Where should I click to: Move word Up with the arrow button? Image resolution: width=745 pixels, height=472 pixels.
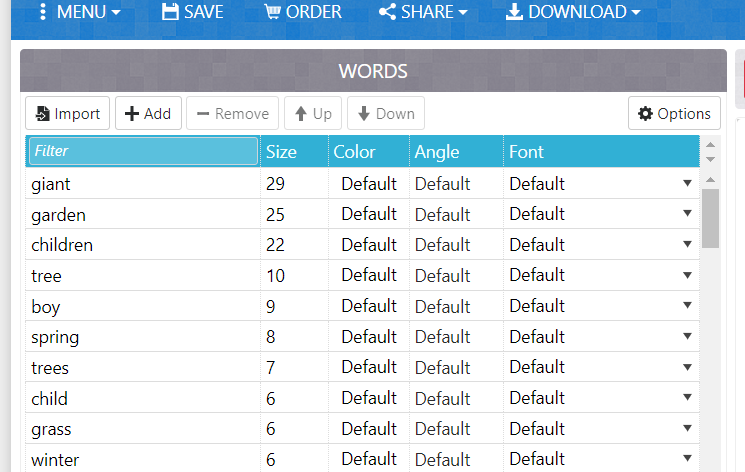(313, 114)
